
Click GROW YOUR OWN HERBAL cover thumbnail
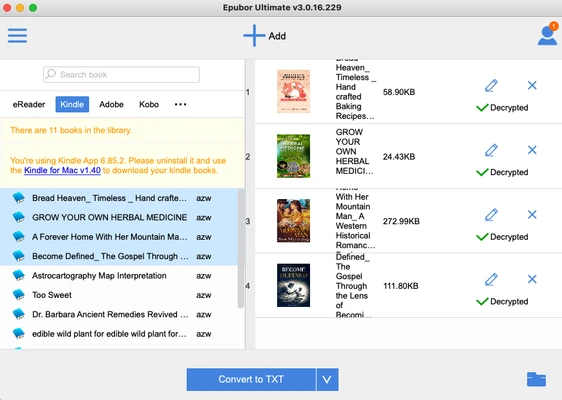(x=293, y=156)
